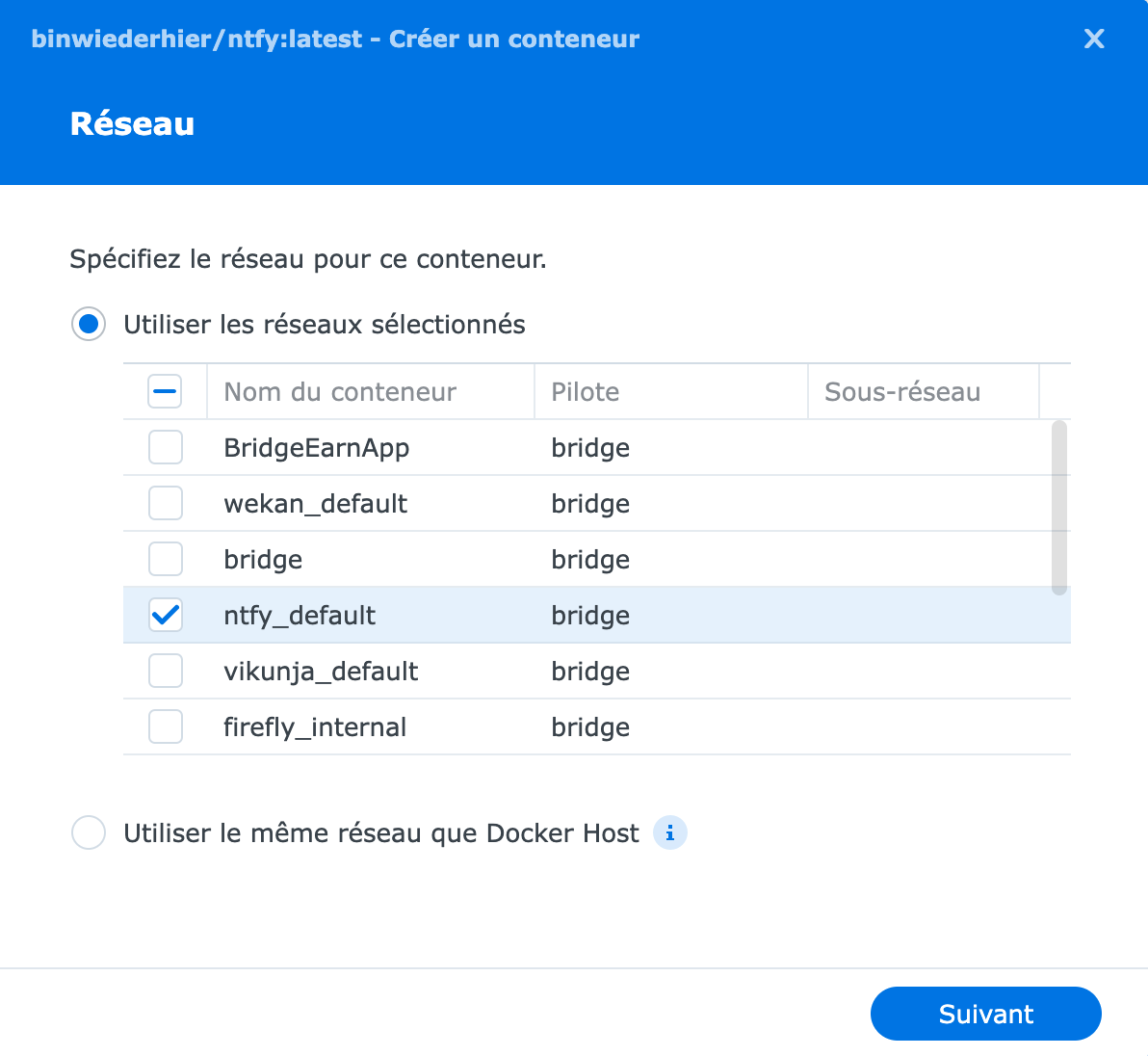Viewport: 1148px width, 1056px height.
Task: Enable the vikunja_default network checkbox
Action: [166, 671]
